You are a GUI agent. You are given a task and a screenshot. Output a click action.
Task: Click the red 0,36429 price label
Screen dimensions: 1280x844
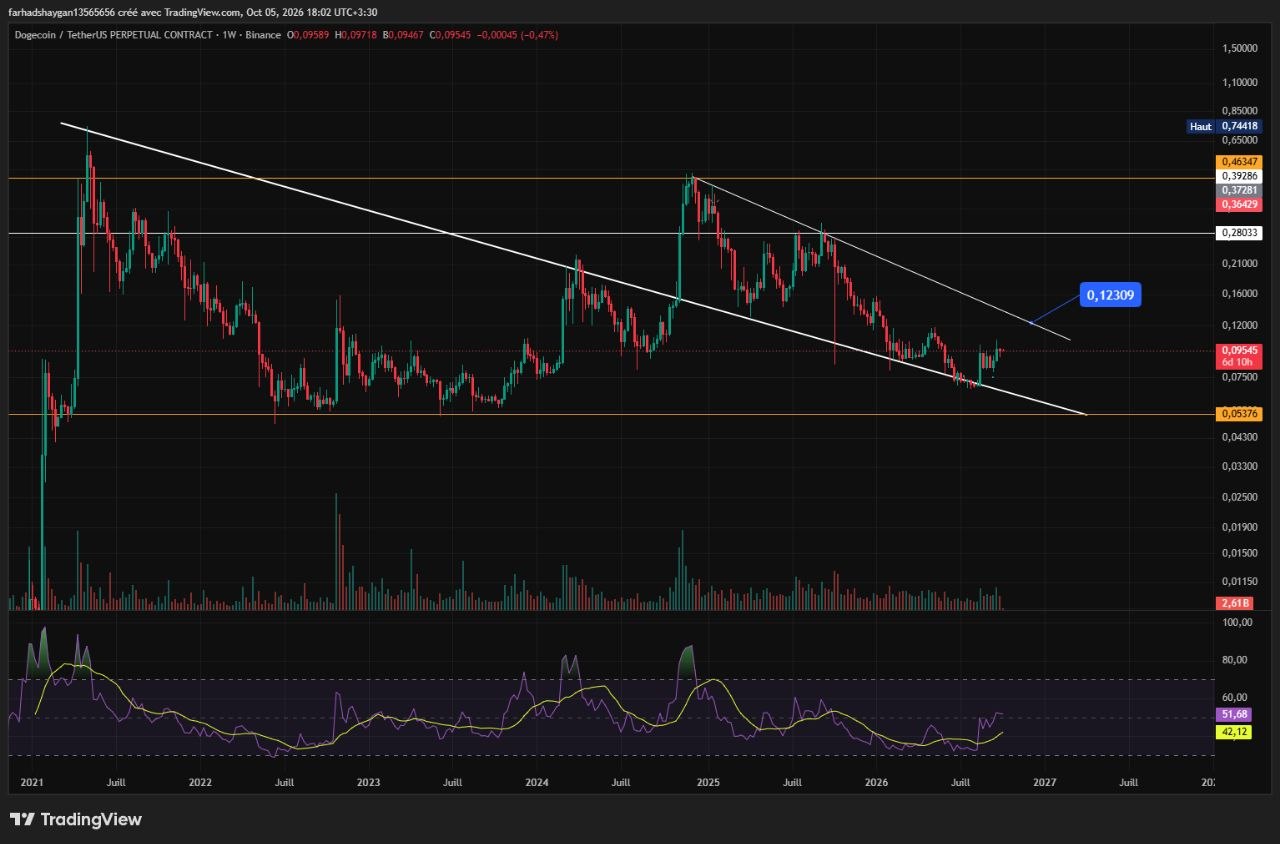tap(1239, 204)
